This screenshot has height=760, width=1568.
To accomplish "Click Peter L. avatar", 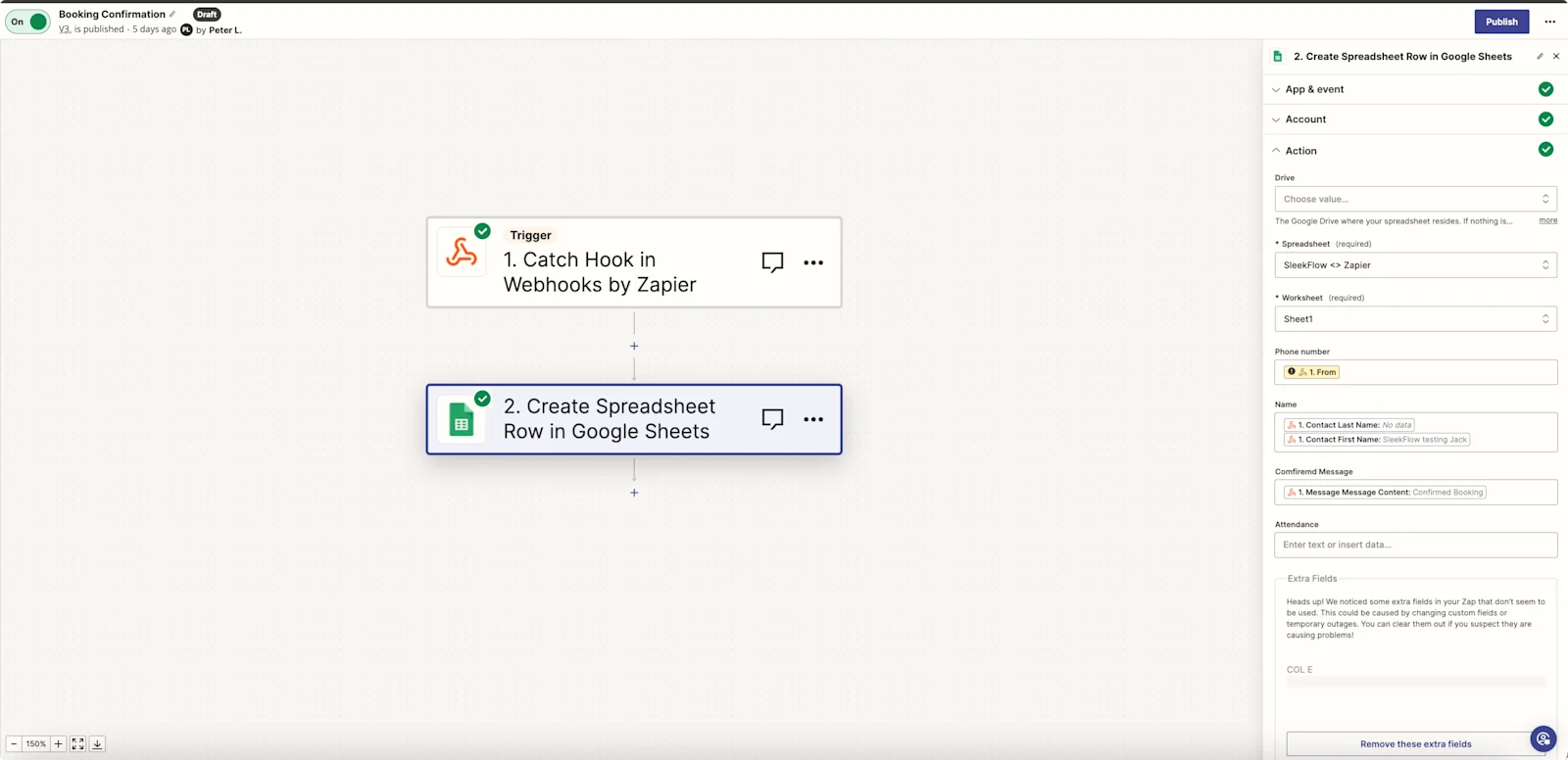I will (x=186, y=29).
